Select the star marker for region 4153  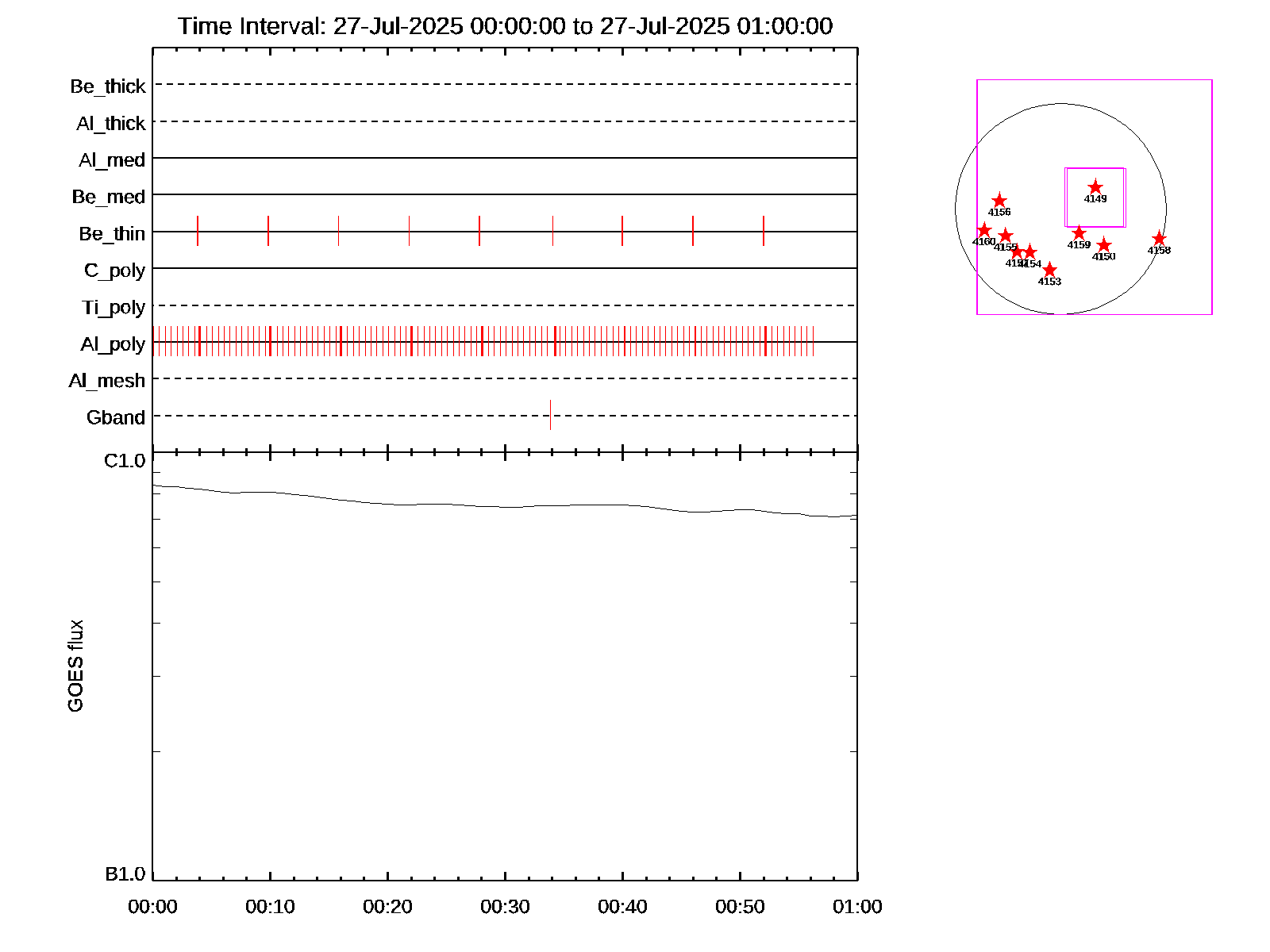(1049, 270)
